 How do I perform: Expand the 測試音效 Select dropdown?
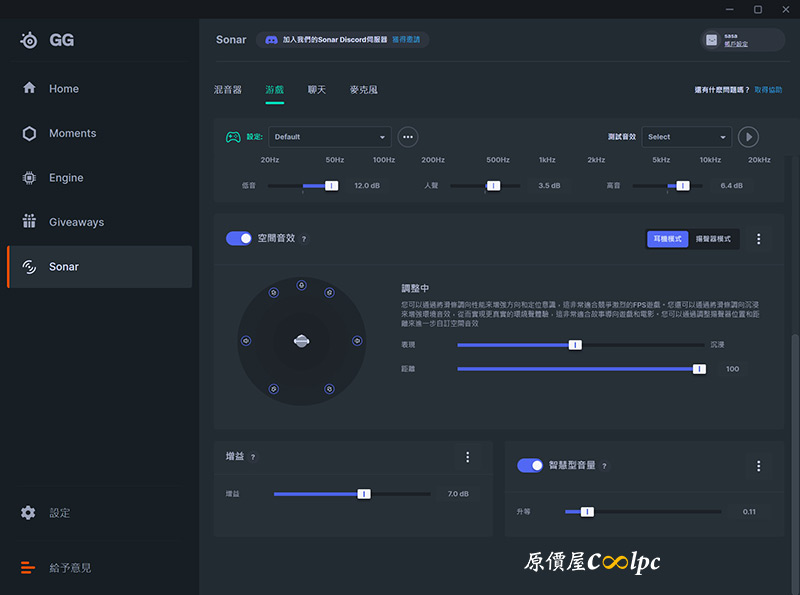tap(686, 137)
